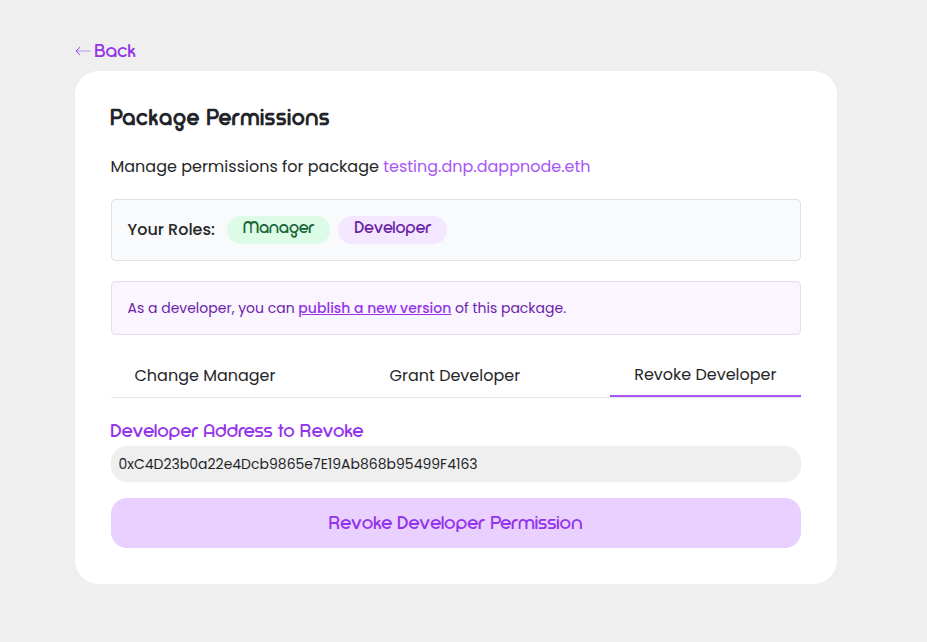Click the Developer Address to Revoke input field

pos(455,464)
